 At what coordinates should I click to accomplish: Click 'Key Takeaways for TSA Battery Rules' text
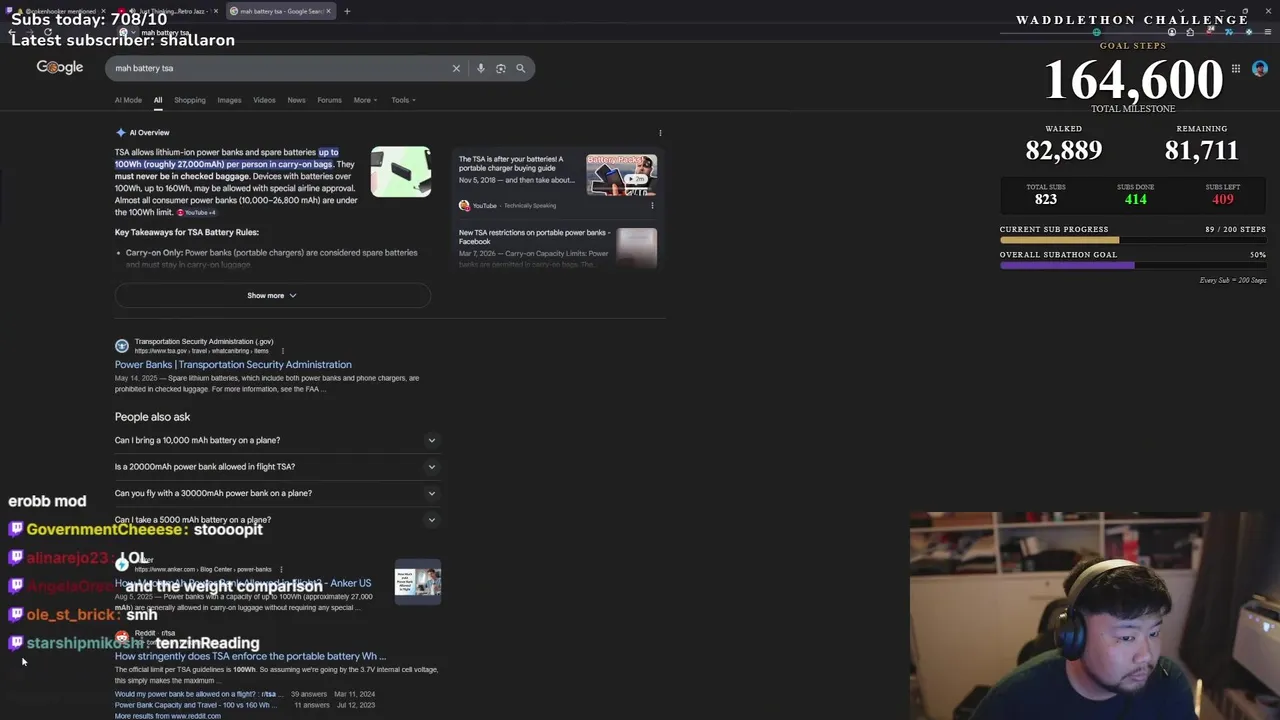pyautogui.click(x=187, y=232)
